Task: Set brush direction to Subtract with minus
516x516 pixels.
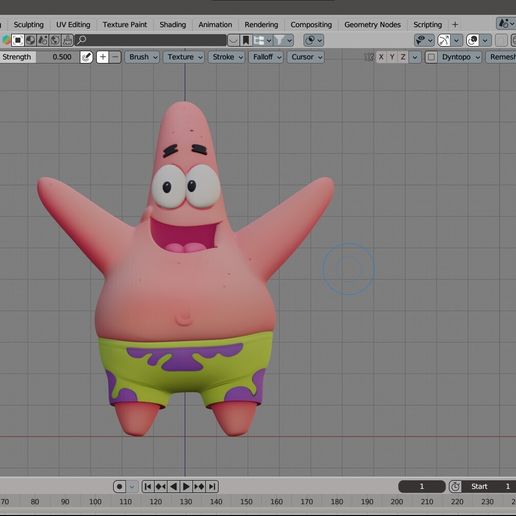Action: coord(115,57)
